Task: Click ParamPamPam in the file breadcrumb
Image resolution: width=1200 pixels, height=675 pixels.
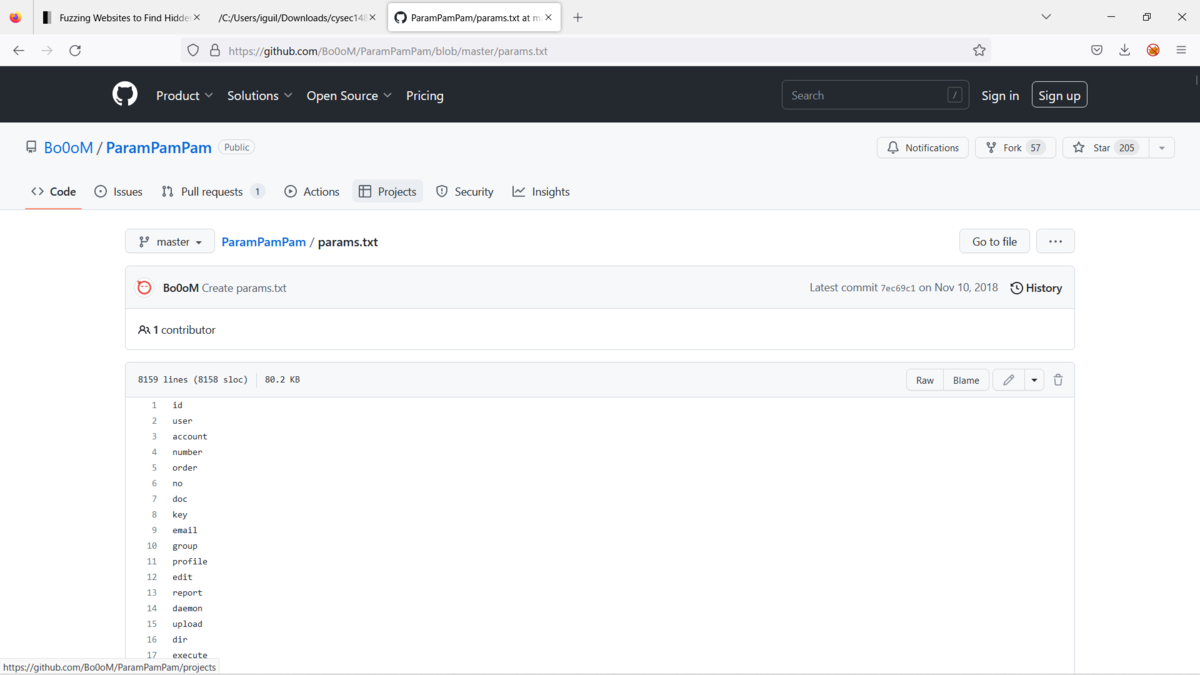Action: 264,242
